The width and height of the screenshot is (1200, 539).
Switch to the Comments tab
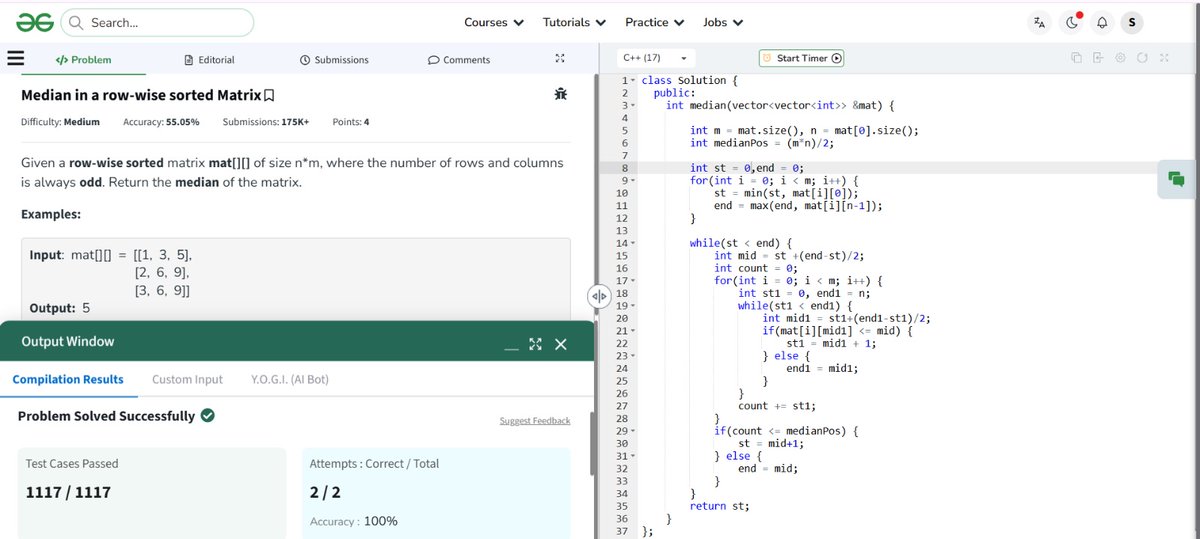tap(459, 60)
